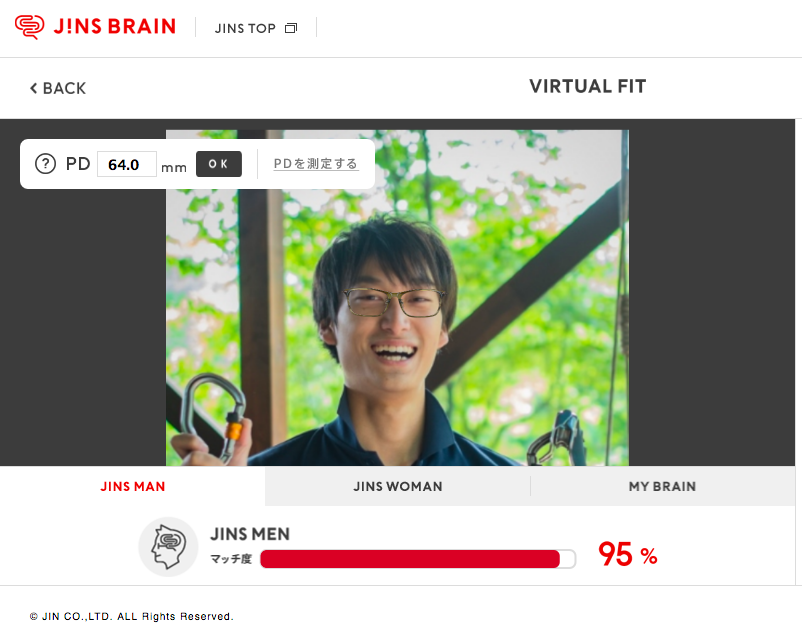Image resolution: width=802 pixels, height=638 pixels.
Task: Focus the PD value input field
Action: coord(127,164)
